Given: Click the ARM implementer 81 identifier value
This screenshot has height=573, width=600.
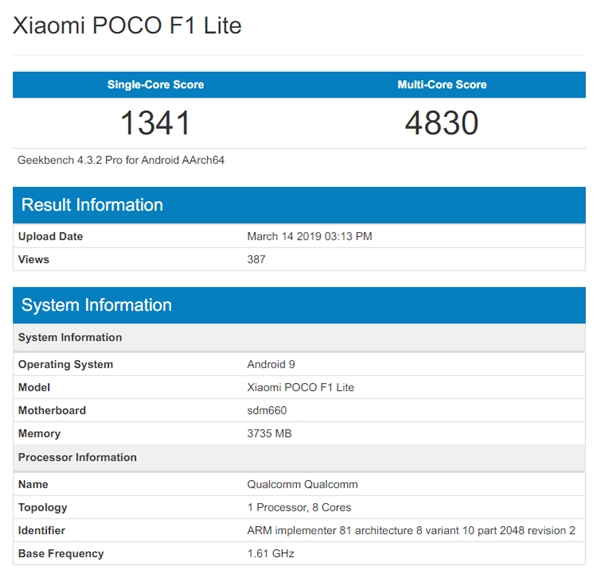Looking at the screenshot, I should click(411, 530).
